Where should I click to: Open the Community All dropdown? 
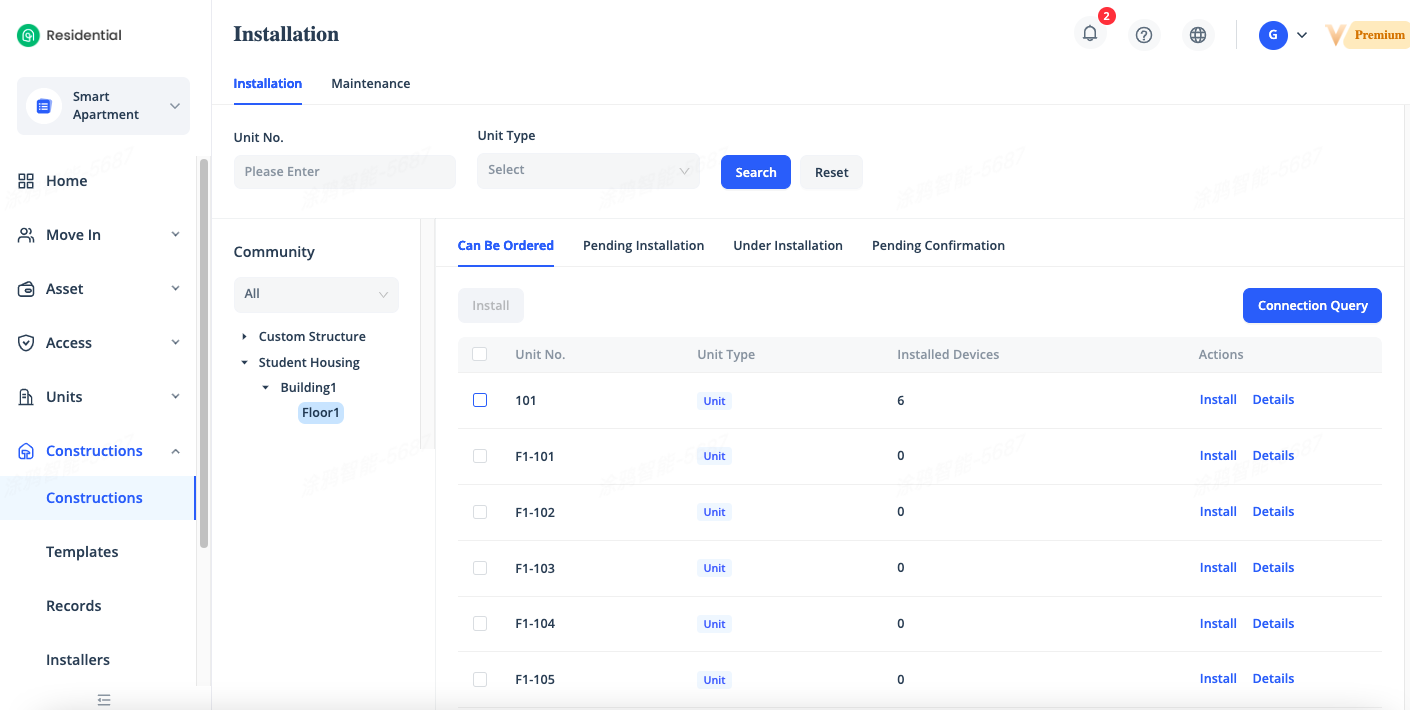pyautogui.click(x=316, y=294)
